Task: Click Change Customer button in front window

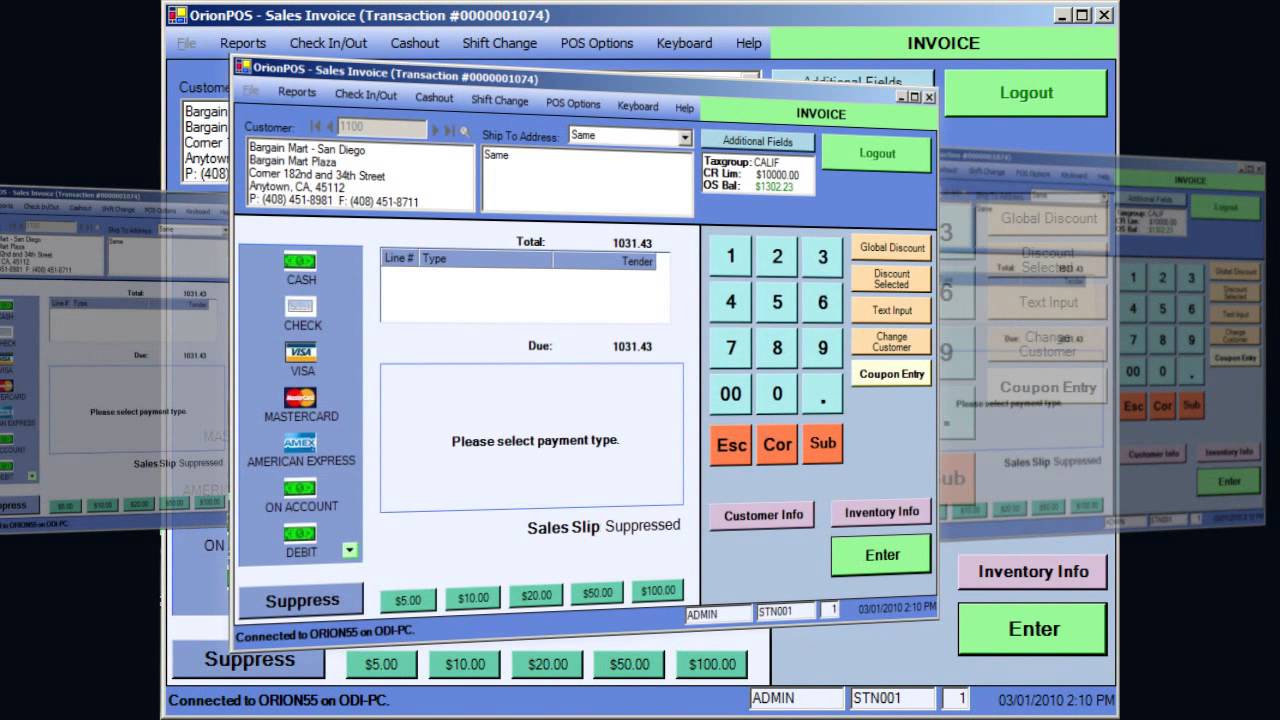Action: tap(892, 342)
